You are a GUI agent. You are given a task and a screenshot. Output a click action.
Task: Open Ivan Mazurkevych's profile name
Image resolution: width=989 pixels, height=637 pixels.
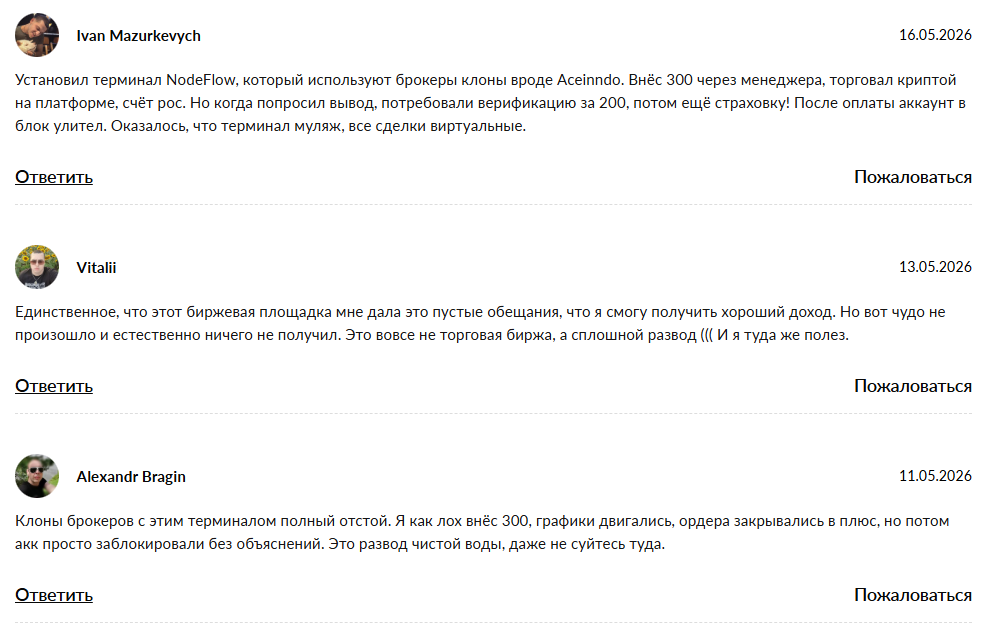pos(139,36)
